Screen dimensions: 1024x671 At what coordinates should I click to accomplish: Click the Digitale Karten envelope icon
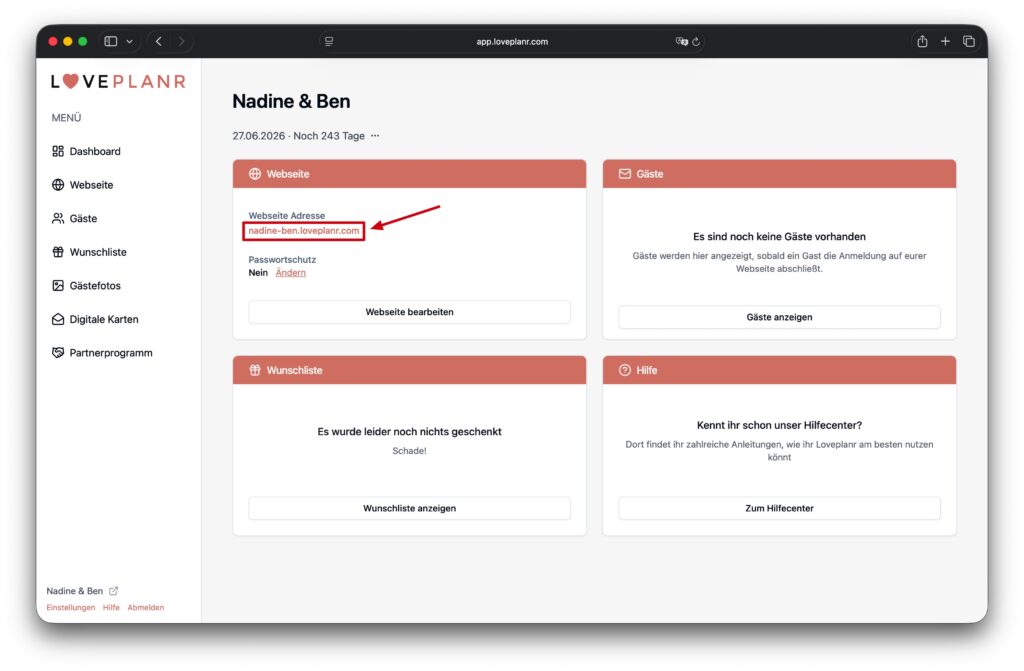click(x=58, y=320)
